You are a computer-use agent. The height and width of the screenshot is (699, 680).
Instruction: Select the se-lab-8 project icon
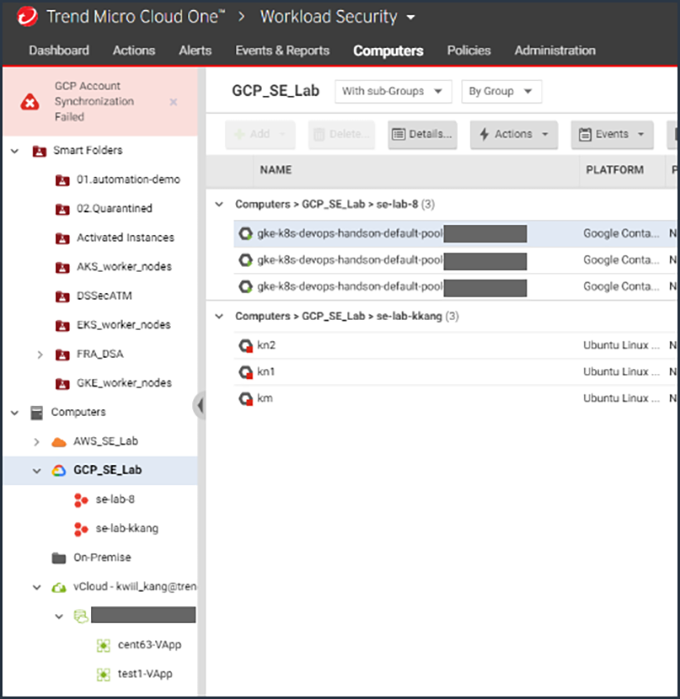tap(82, 500)
